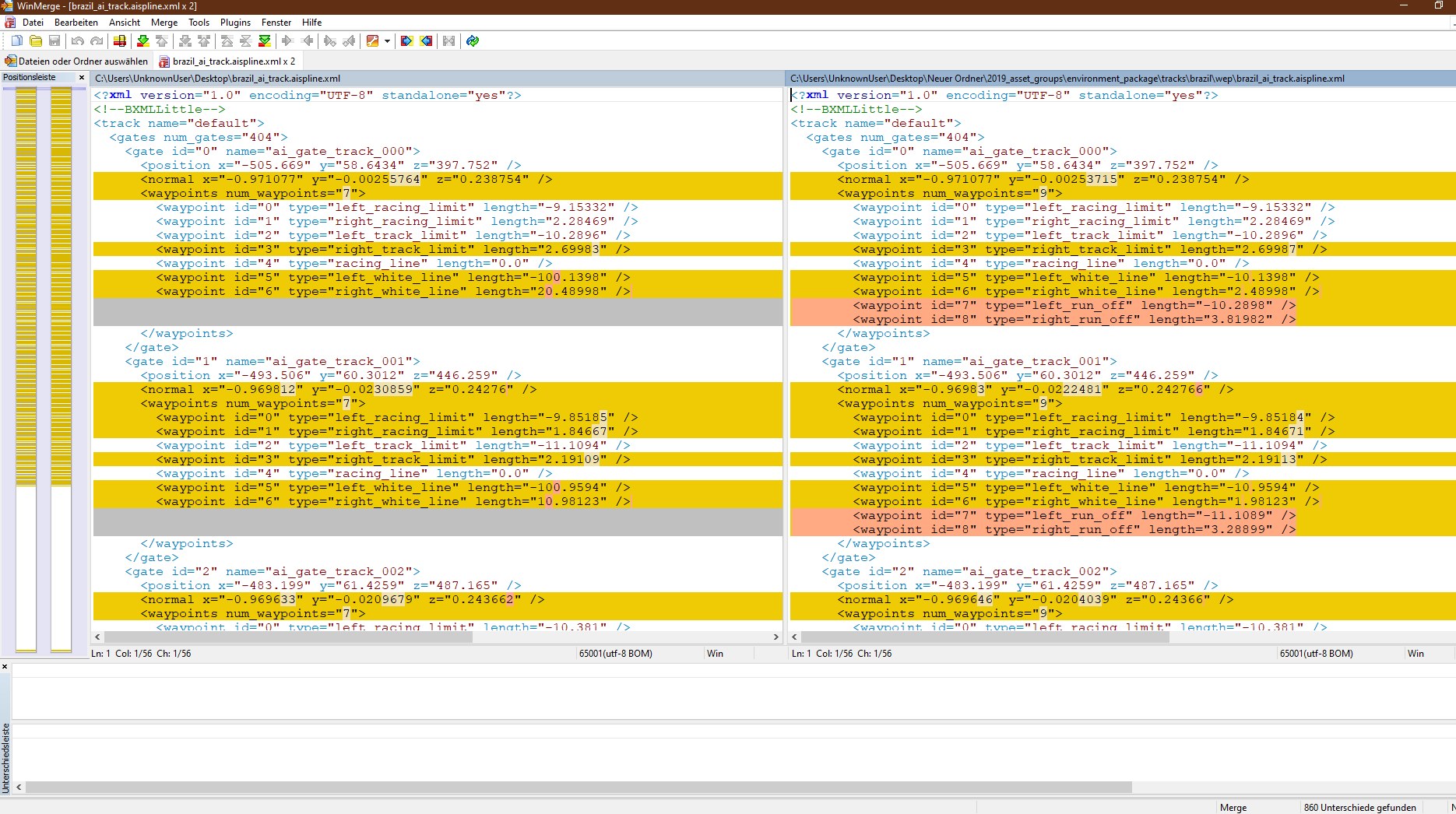Click the 'Merge' status bar entry
Screen dimensions: 1456x814
(1233, 807)
